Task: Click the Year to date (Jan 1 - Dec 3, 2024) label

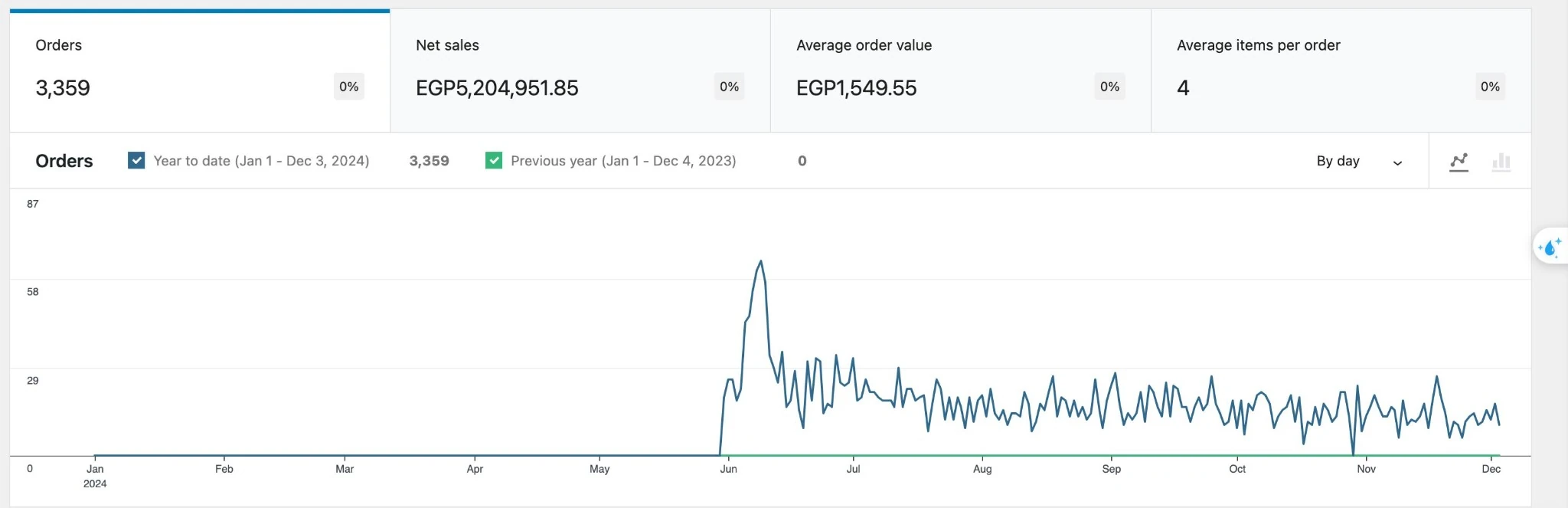Action: click(x=261, y=161)
